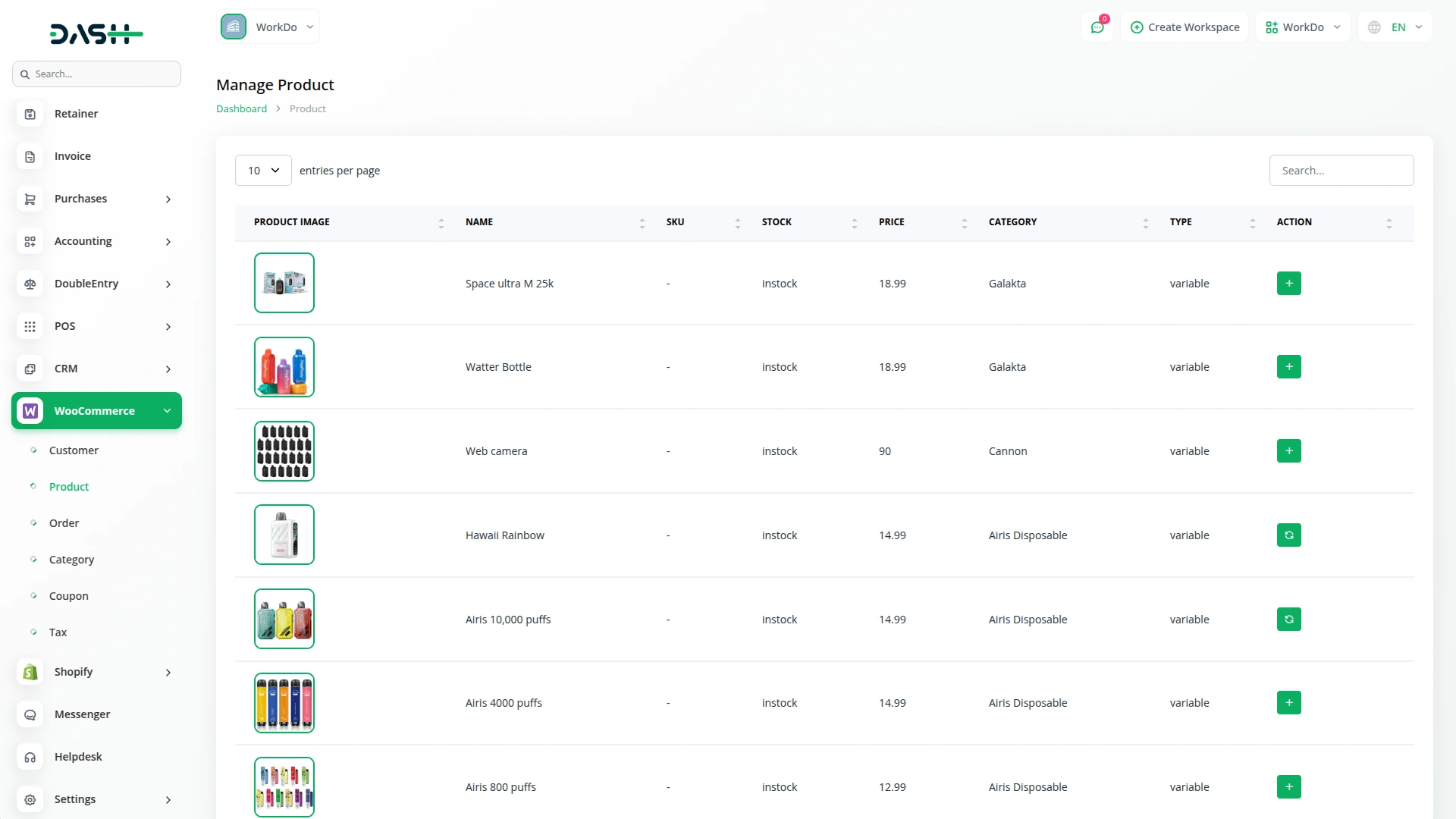Select the POS module icon in the sidebar
Screen dimensions: 1456x819
click(30, 326)
